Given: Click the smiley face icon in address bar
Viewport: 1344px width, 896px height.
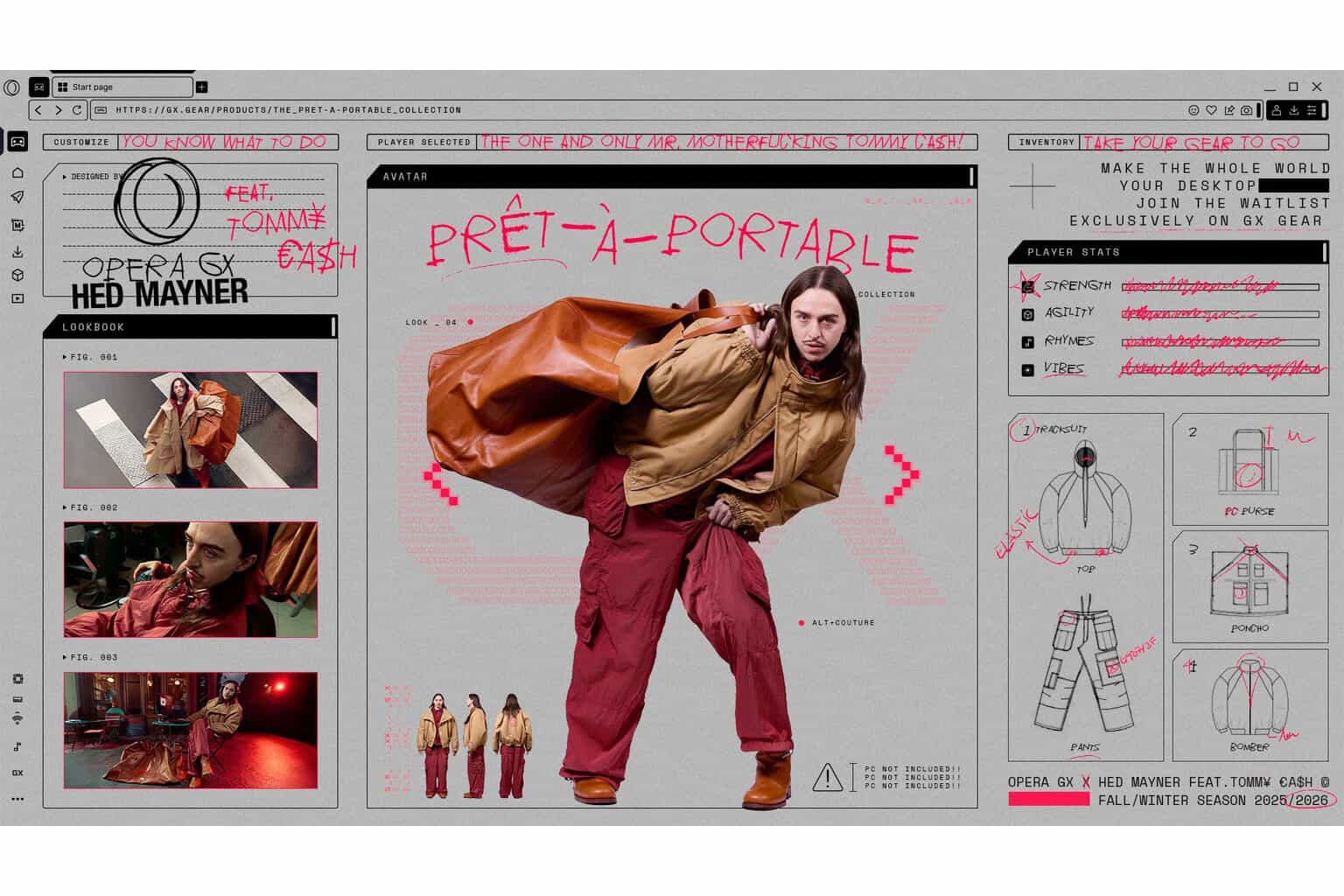Looking at the screenshot, I should tap(1193, 110).
